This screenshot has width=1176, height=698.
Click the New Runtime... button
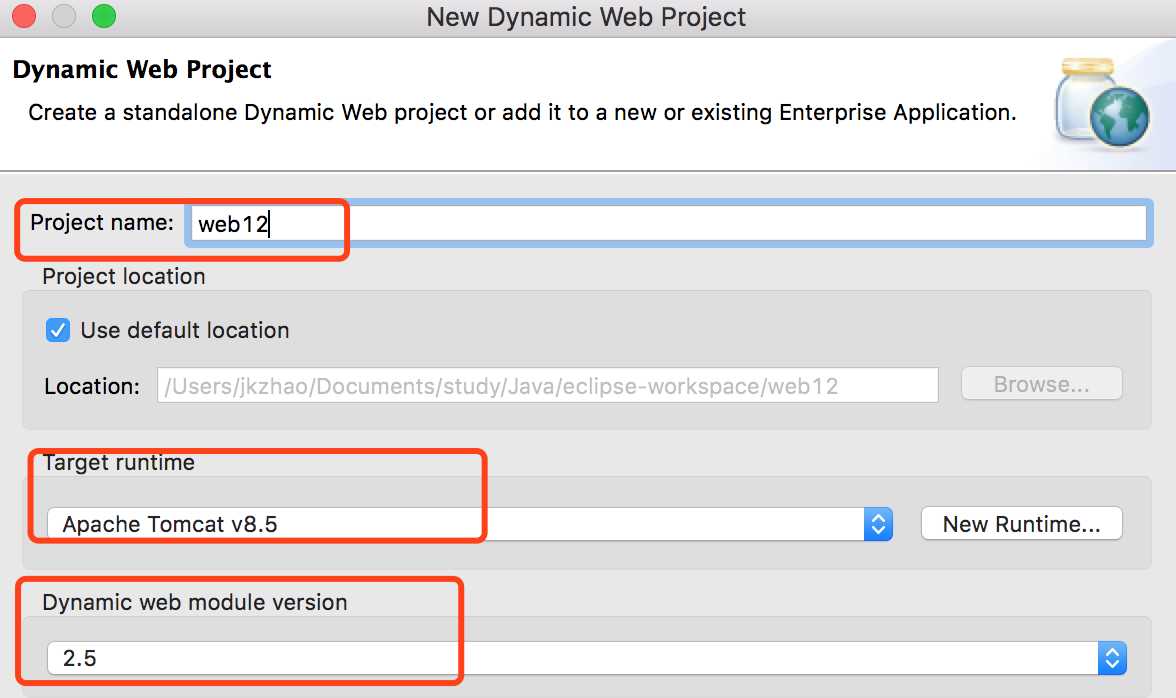[1021, 523]
